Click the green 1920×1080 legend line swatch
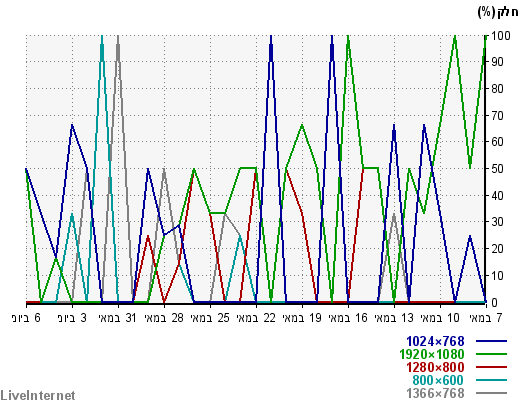This screenshot has height=405, width=520. pos(491,354)
